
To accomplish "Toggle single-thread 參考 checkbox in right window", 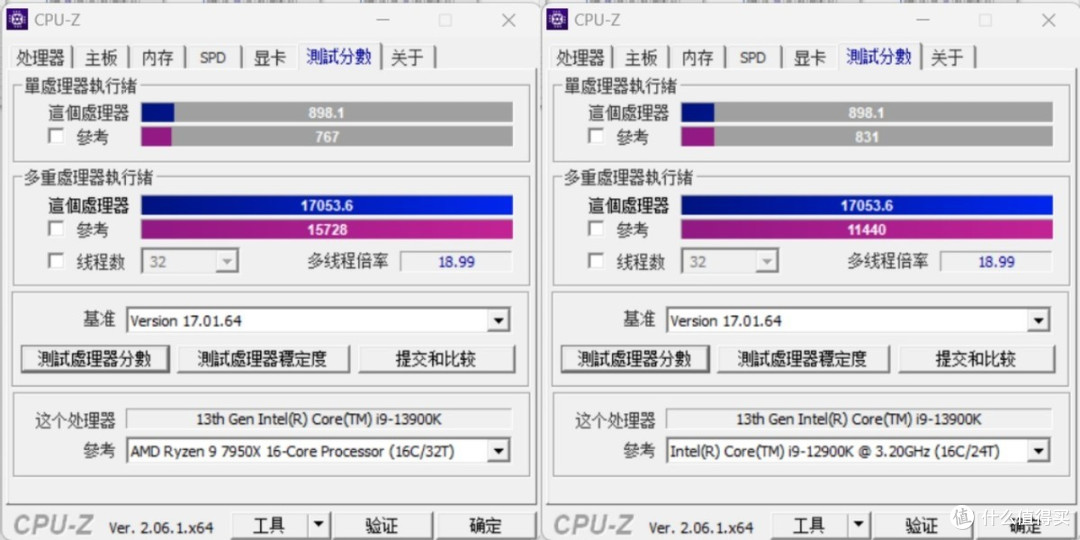I will coord(596,136).
